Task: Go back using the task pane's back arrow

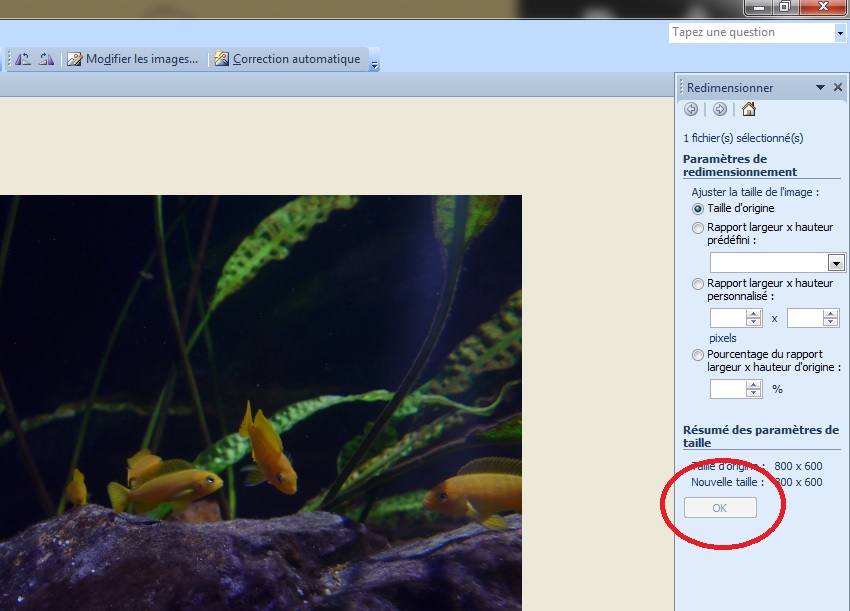Action: pos(691,109)
